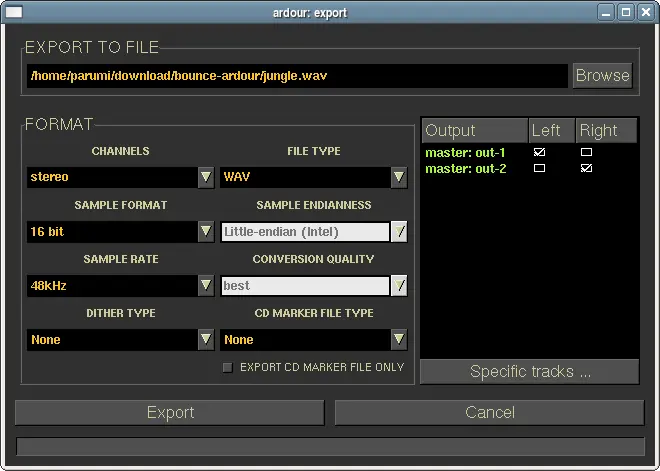Open the Channels stereo dropdown arrow

coord(206,177)
